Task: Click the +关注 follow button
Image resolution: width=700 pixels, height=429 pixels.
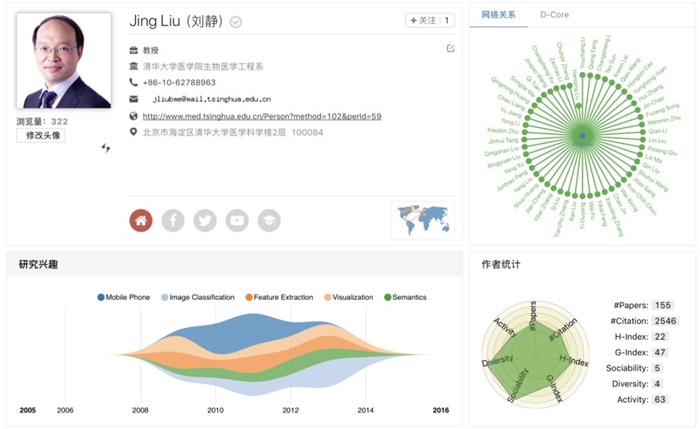Action: pyautogui.click(x=430, y=20)
